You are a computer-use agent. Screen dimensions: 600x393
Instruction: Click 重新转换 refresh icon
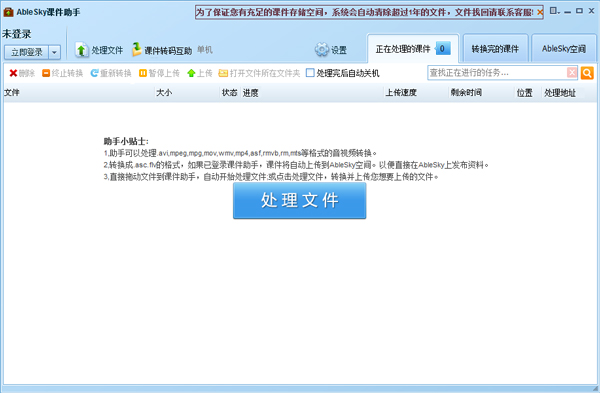tap(95, 73)
